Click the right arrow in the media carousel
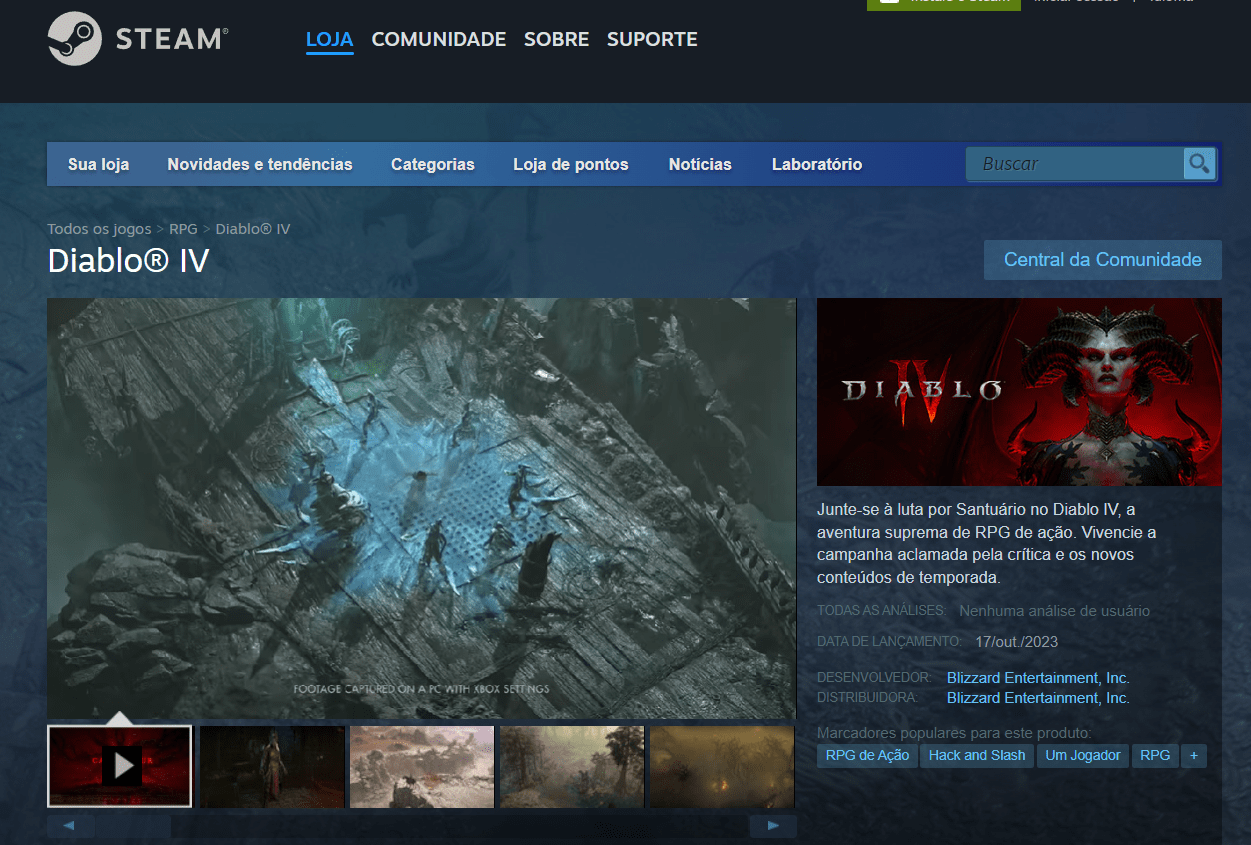This screenshot has width=1251, height=845. [772, 825]
